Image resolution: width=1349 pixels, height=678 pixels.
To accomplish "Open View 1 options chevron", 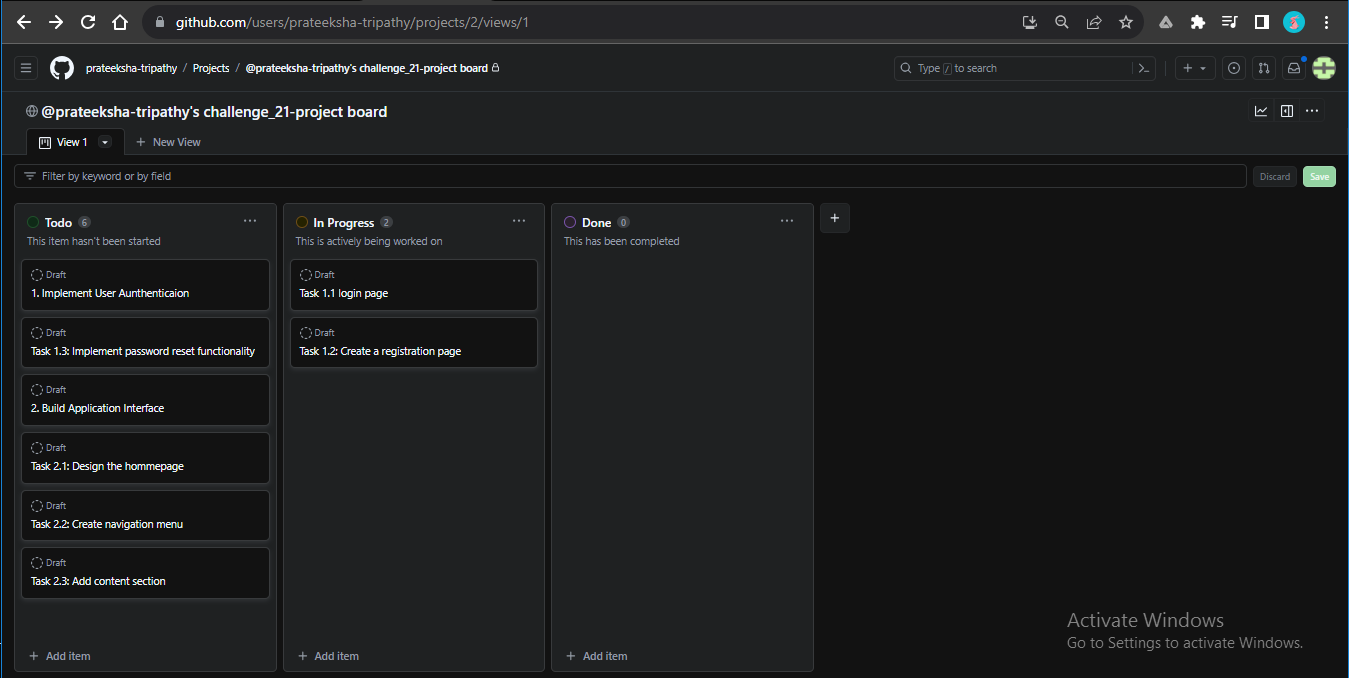I will coord(104,142).
